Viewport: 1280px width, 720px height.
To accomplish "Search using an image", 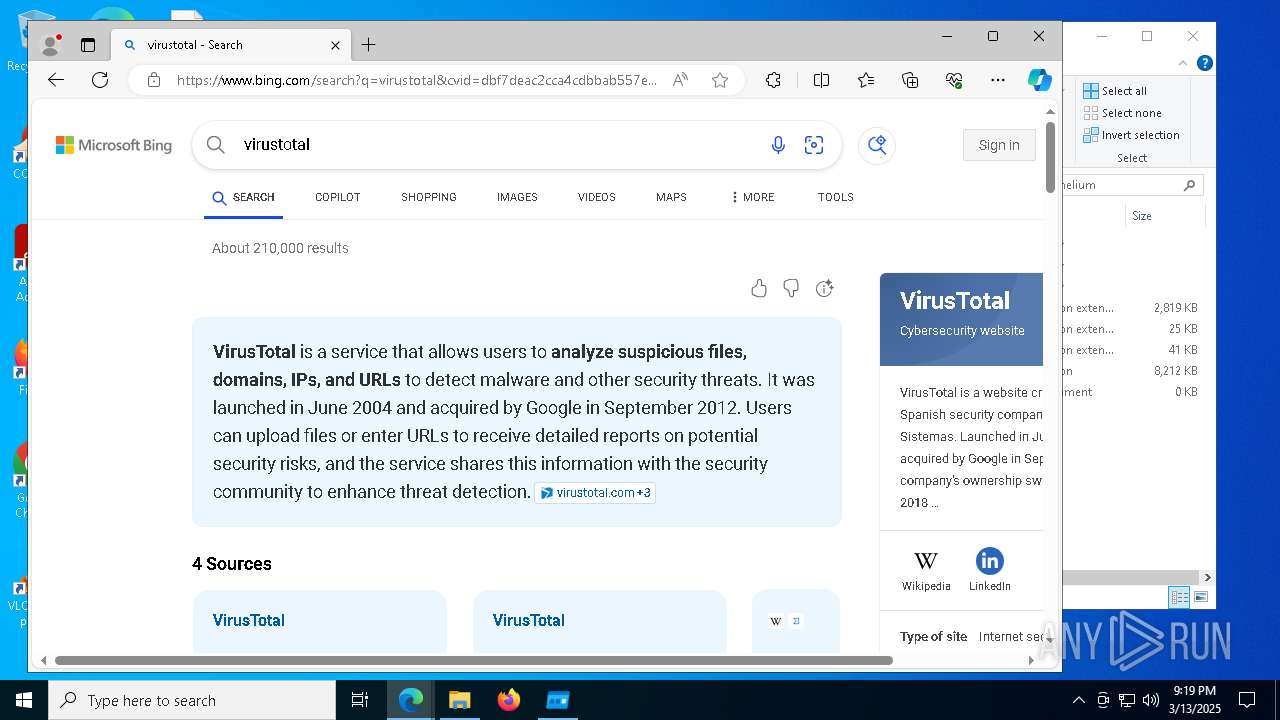I will 814,145.
